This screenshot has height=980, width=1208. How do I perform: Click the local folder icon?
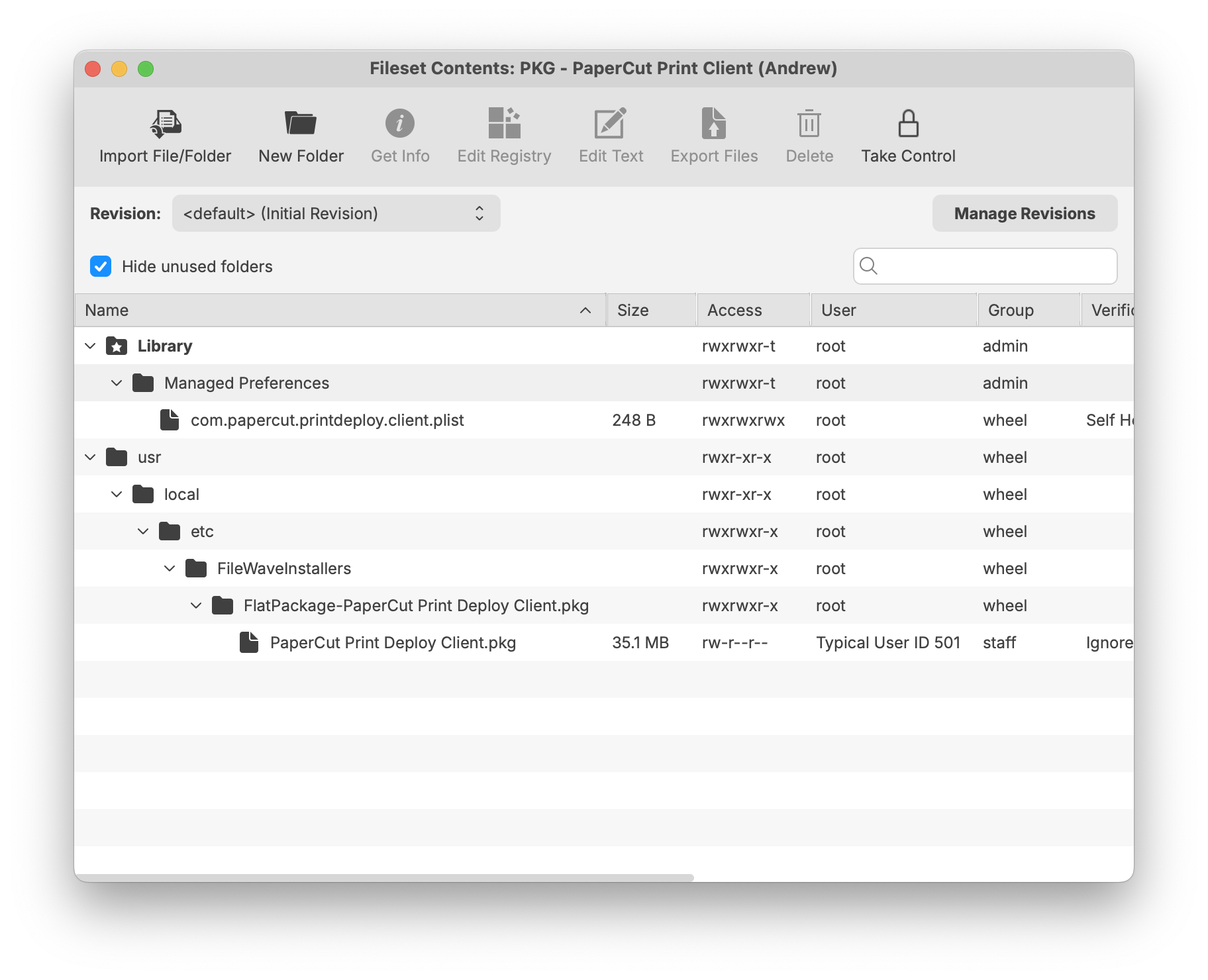coord(143,494)
